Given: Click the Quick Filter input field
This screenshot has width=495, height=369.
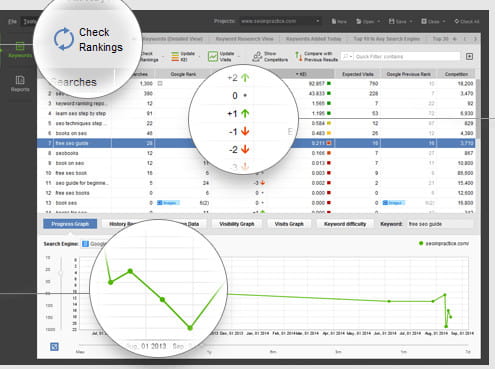Looking at the screenshot, I should (x=407, y=57).
